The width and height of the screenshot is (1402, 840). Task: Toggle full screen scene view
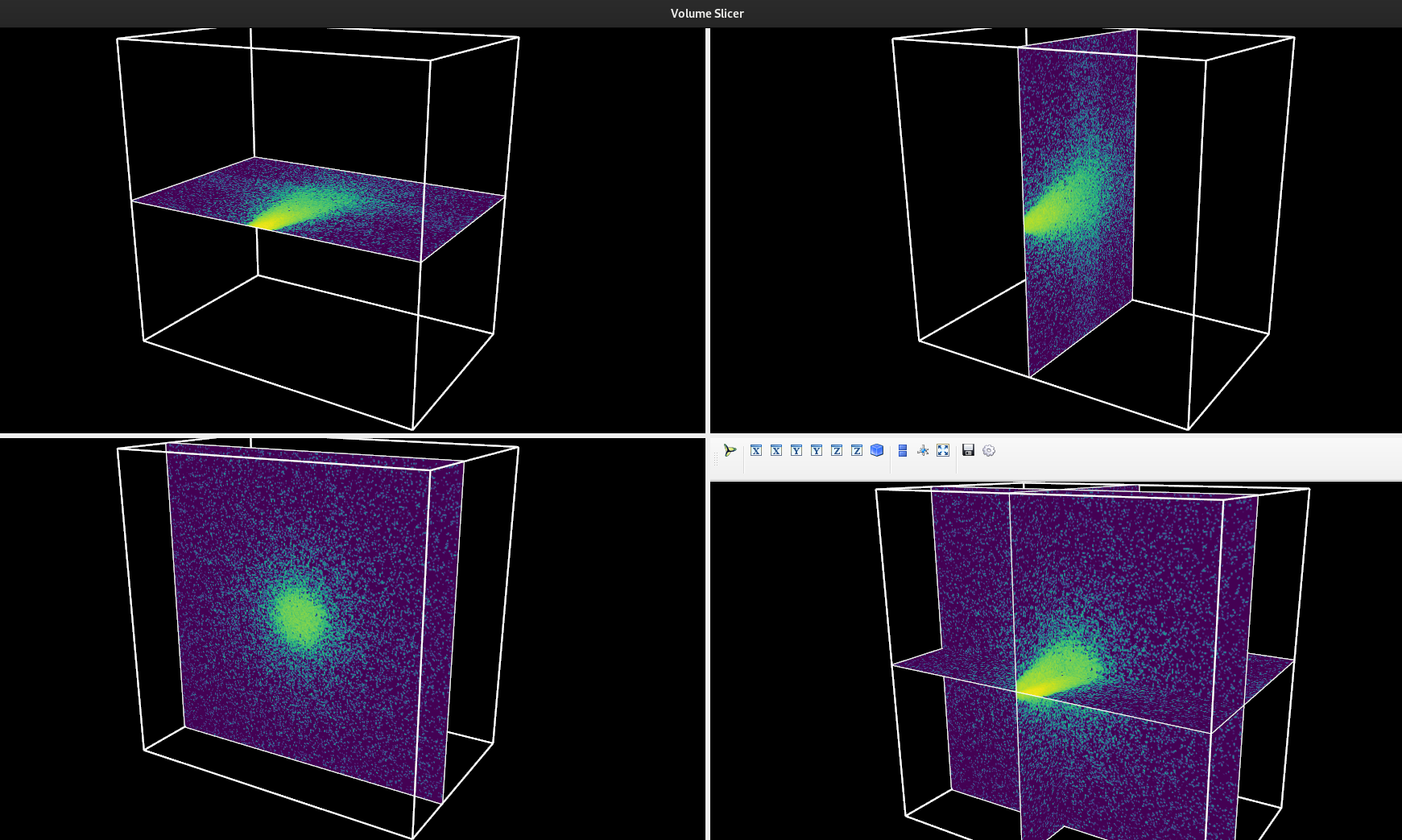point(943,450)
